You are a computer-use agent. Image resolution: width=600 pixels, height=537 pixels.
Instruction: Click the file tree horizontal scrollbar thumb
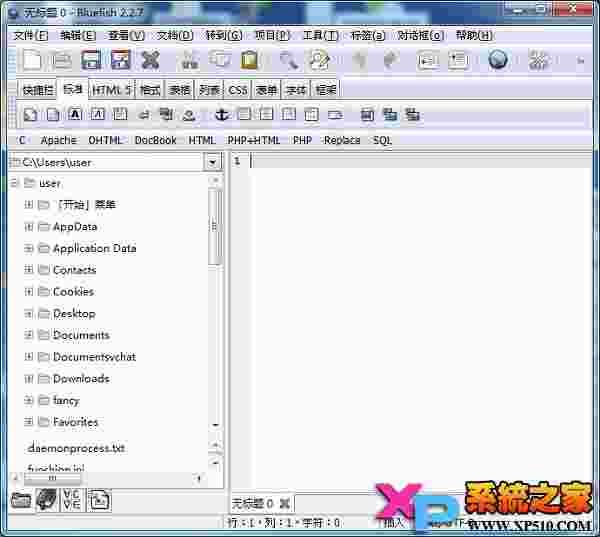(x=52, y=478)
